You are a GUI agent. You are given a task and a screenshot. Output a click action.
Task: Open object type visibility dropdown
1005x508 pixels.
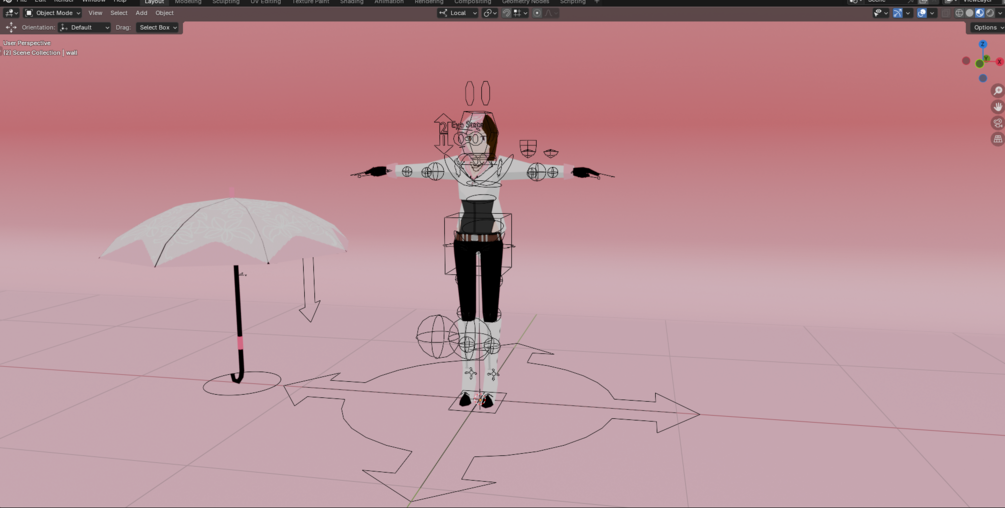[x=881, y=13]
